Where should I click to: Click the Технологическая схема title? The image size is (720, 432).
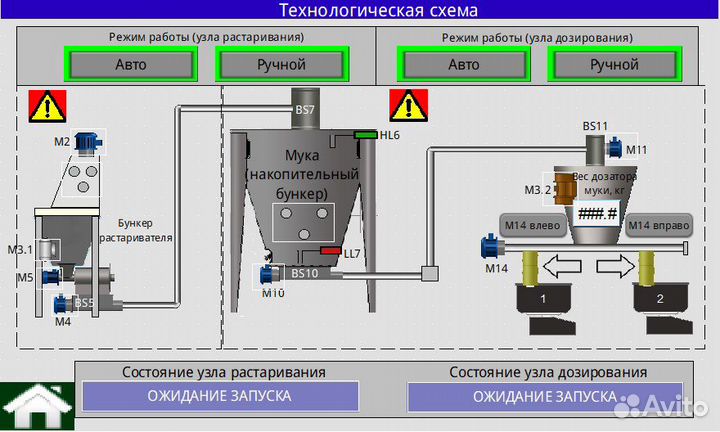[378, 10]
